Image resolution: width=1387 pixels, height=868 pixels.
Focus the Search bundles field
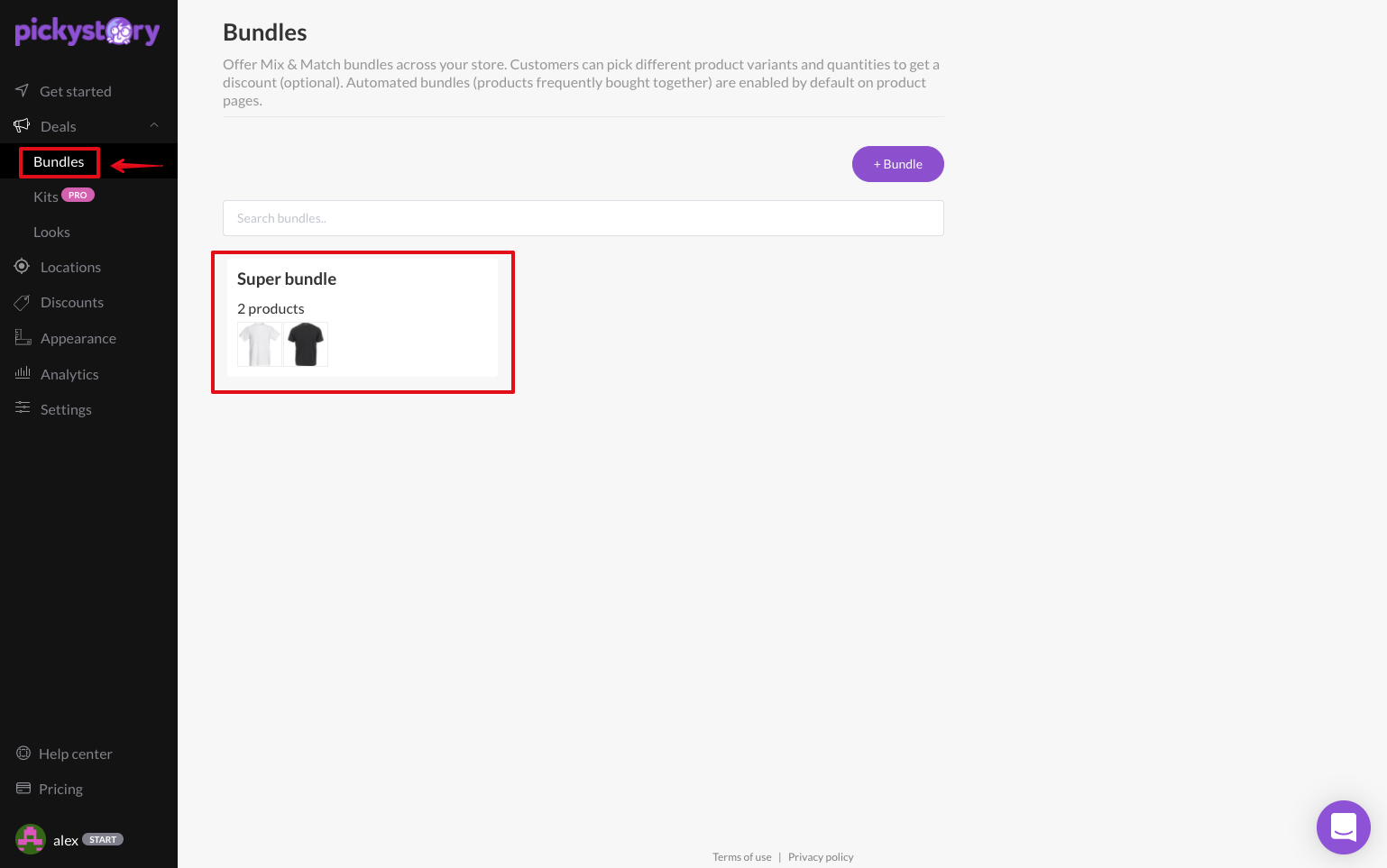pyautogui.click(x=583, y=218)
